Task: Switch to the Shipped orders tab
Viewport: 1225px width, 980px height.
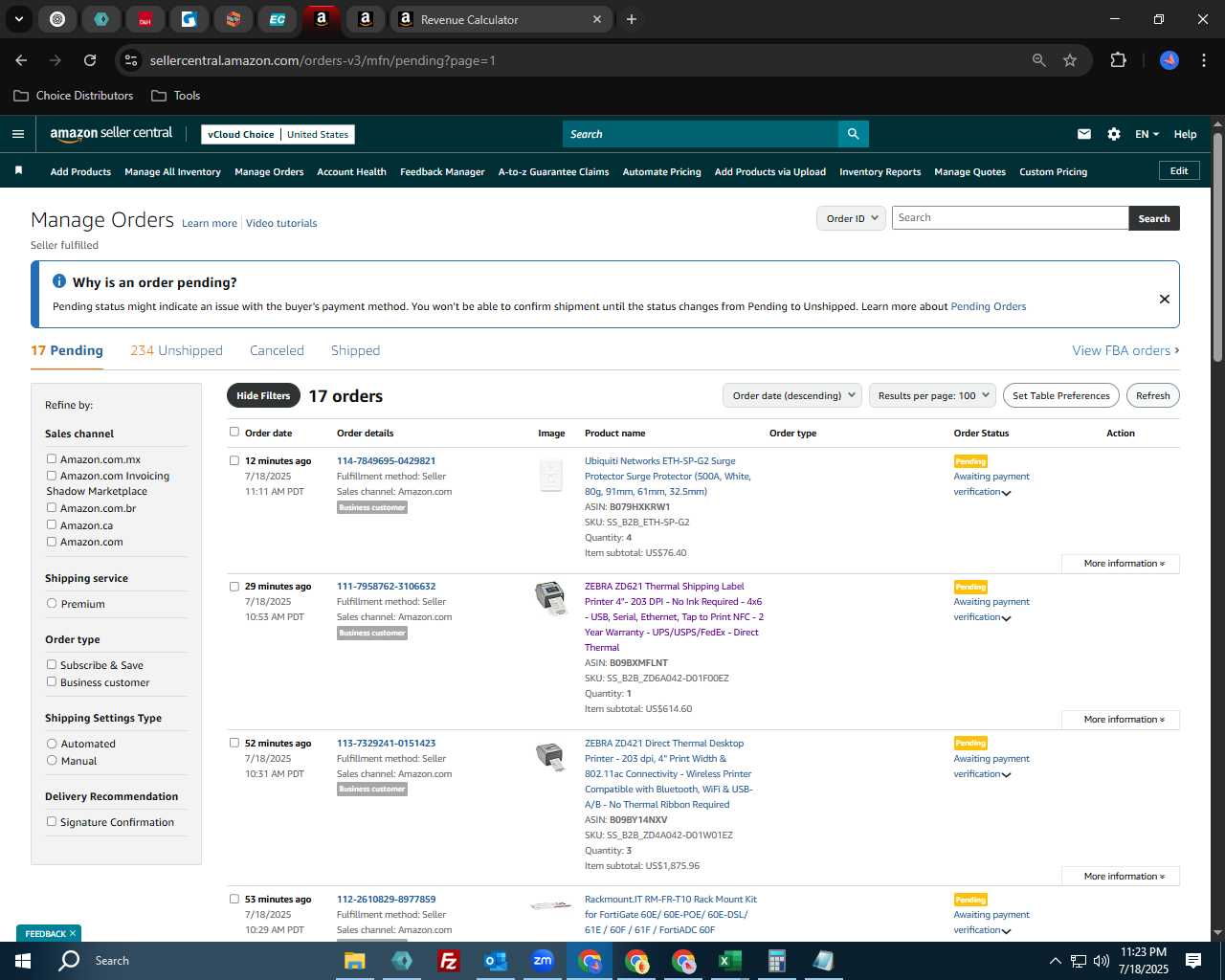Action: (x=355, y=350)
